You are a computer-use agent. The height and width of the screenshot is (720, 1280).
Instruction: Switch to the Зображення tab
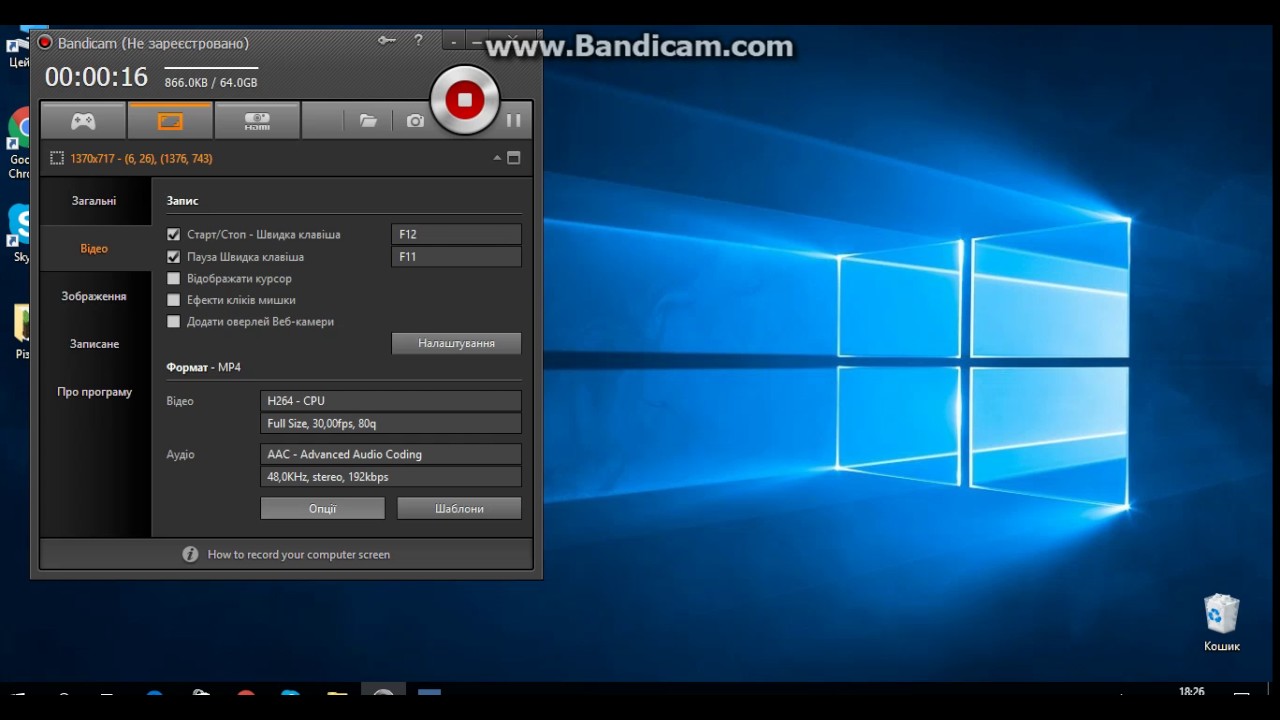point(94,297)
